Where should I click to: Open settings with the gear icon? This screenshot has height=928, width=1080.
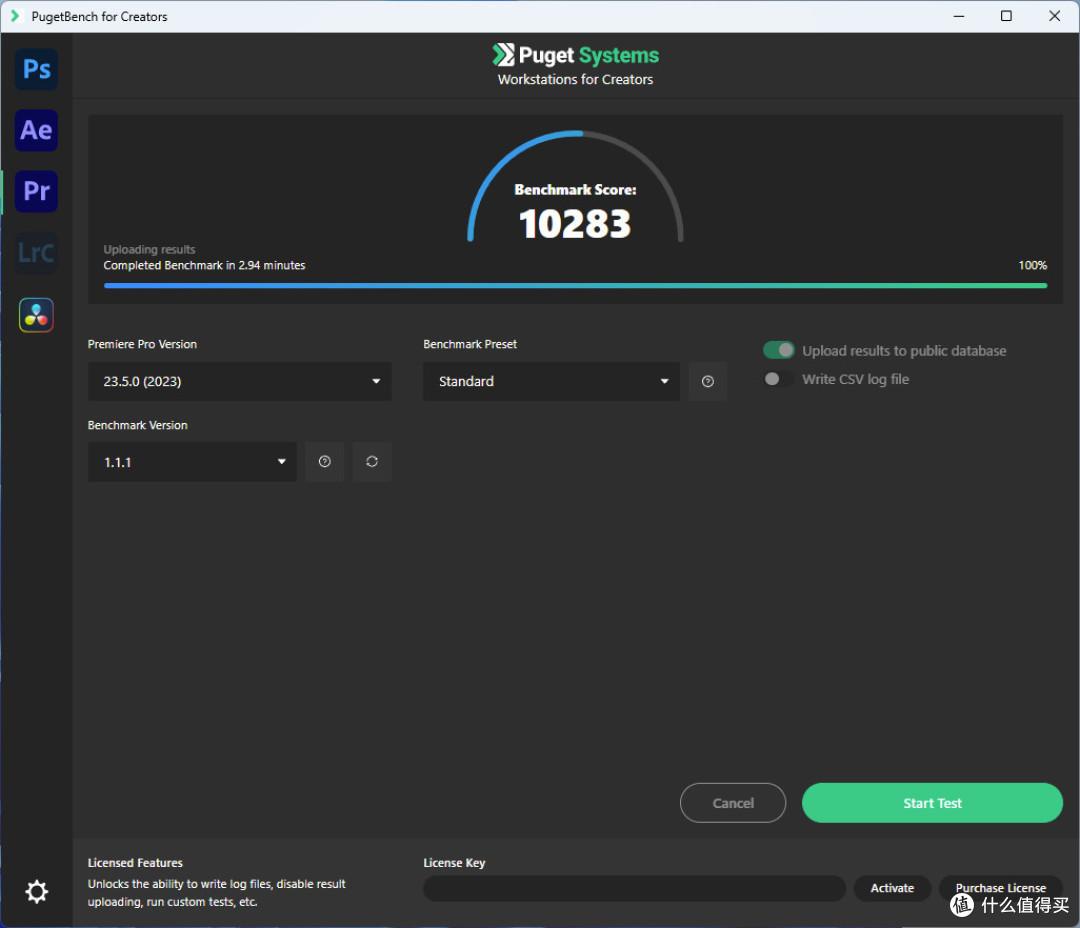pos(37,891)
